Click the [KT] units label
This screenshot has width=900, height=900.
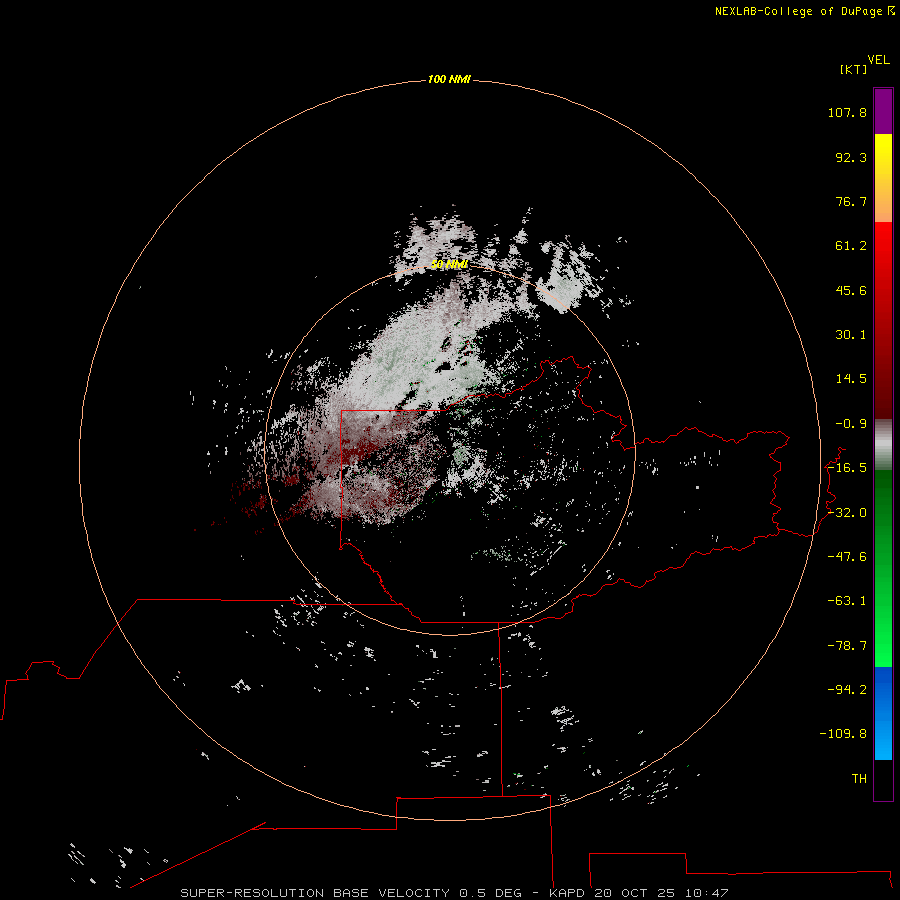click(853, 69)
